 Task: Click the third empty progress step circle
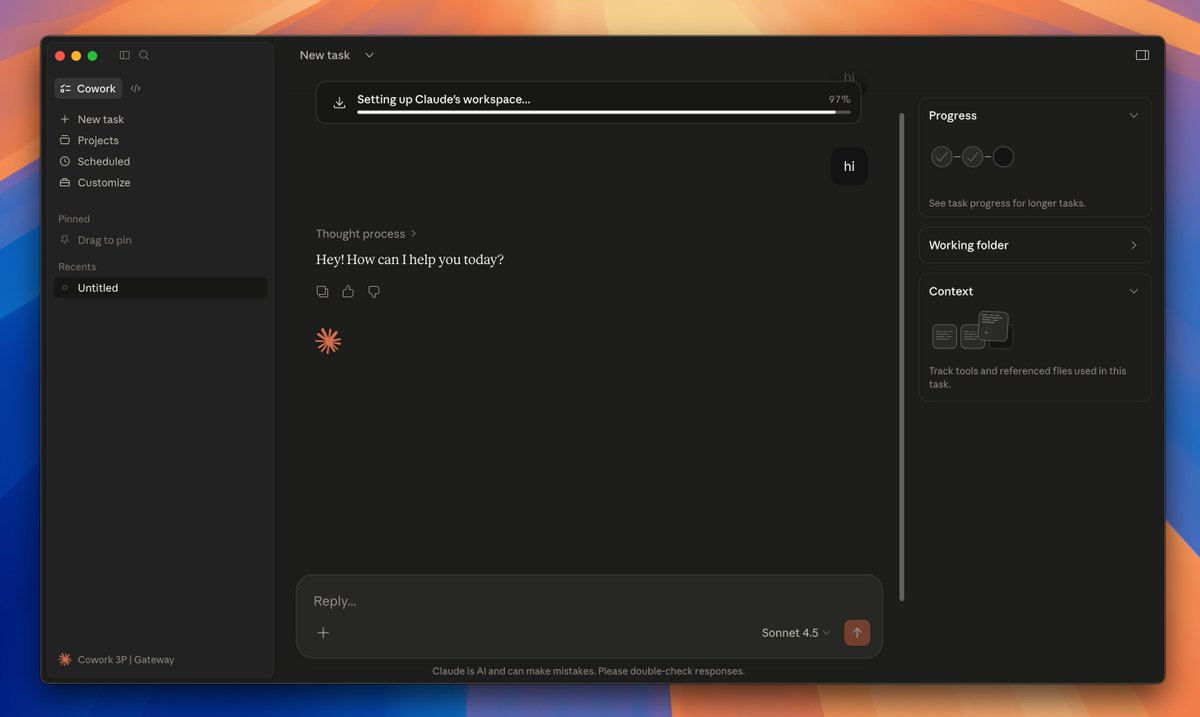pyautogui.click(x=1003, y=156)
